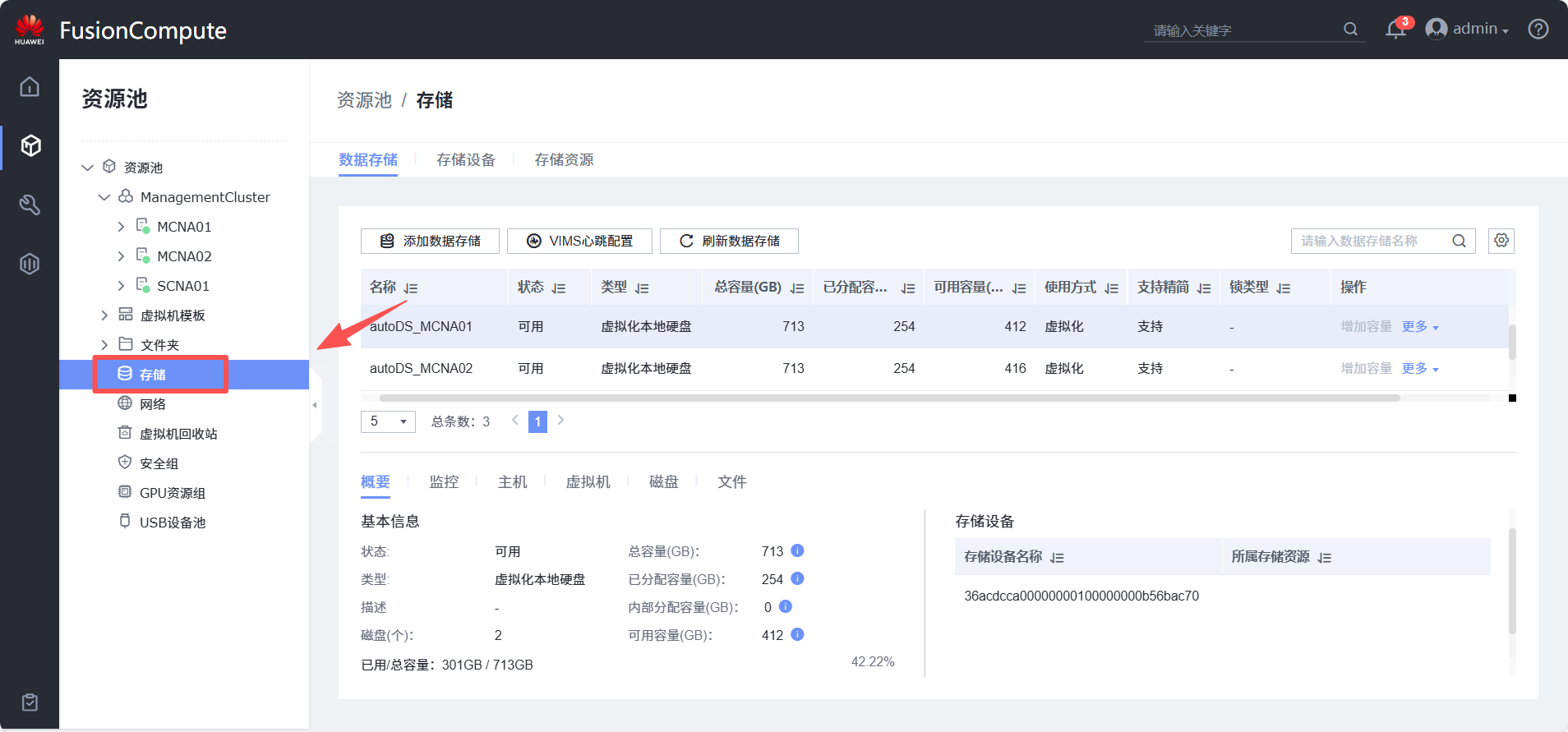Viewport: 1568px width, 732px height.
Task: Sort by 使用方式 column icon
Action: click(x=1112, y=288)
